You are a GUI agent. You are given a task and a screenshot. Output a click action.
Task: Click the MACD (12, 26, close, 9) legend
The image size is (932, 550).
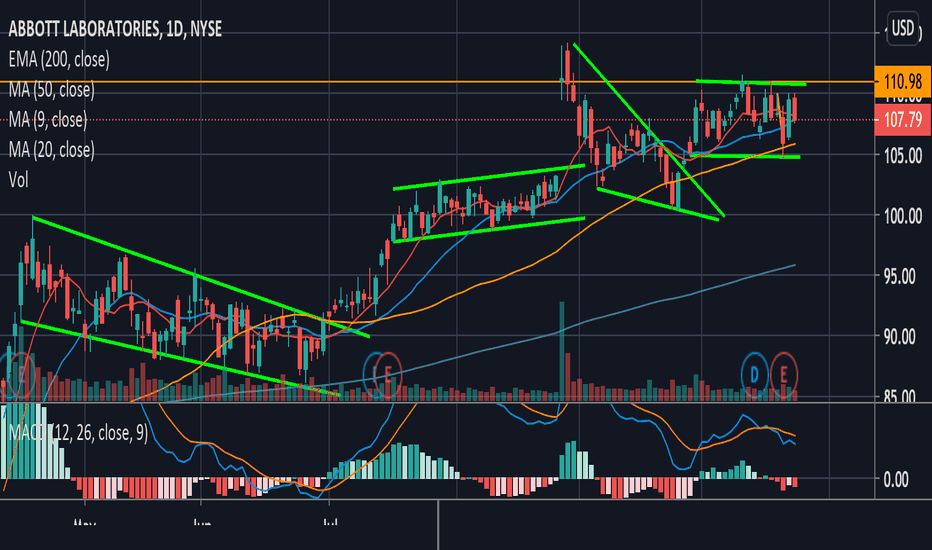(76, 433)
